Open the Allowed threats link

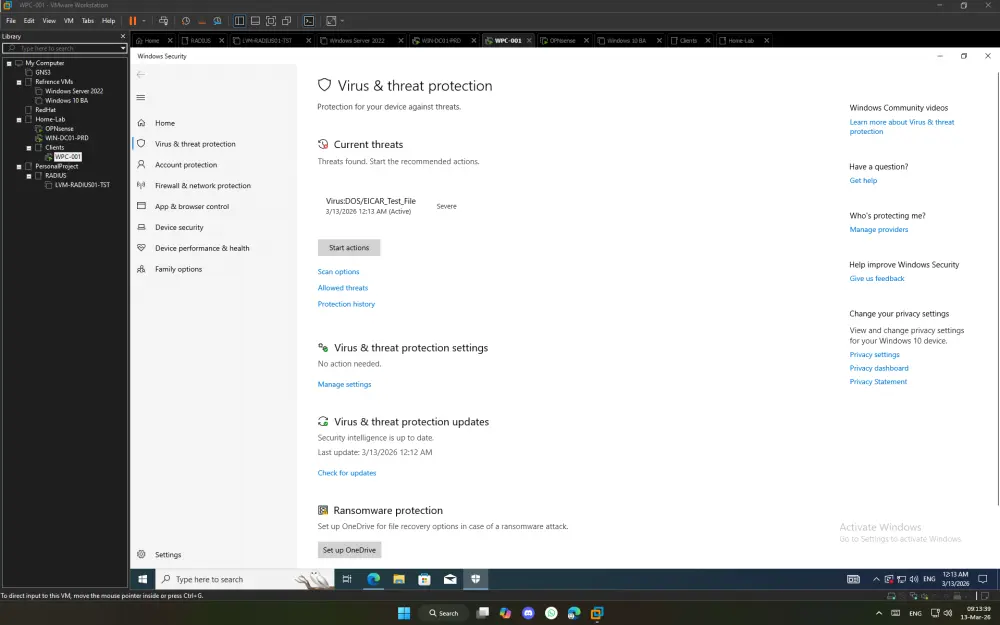342,288
